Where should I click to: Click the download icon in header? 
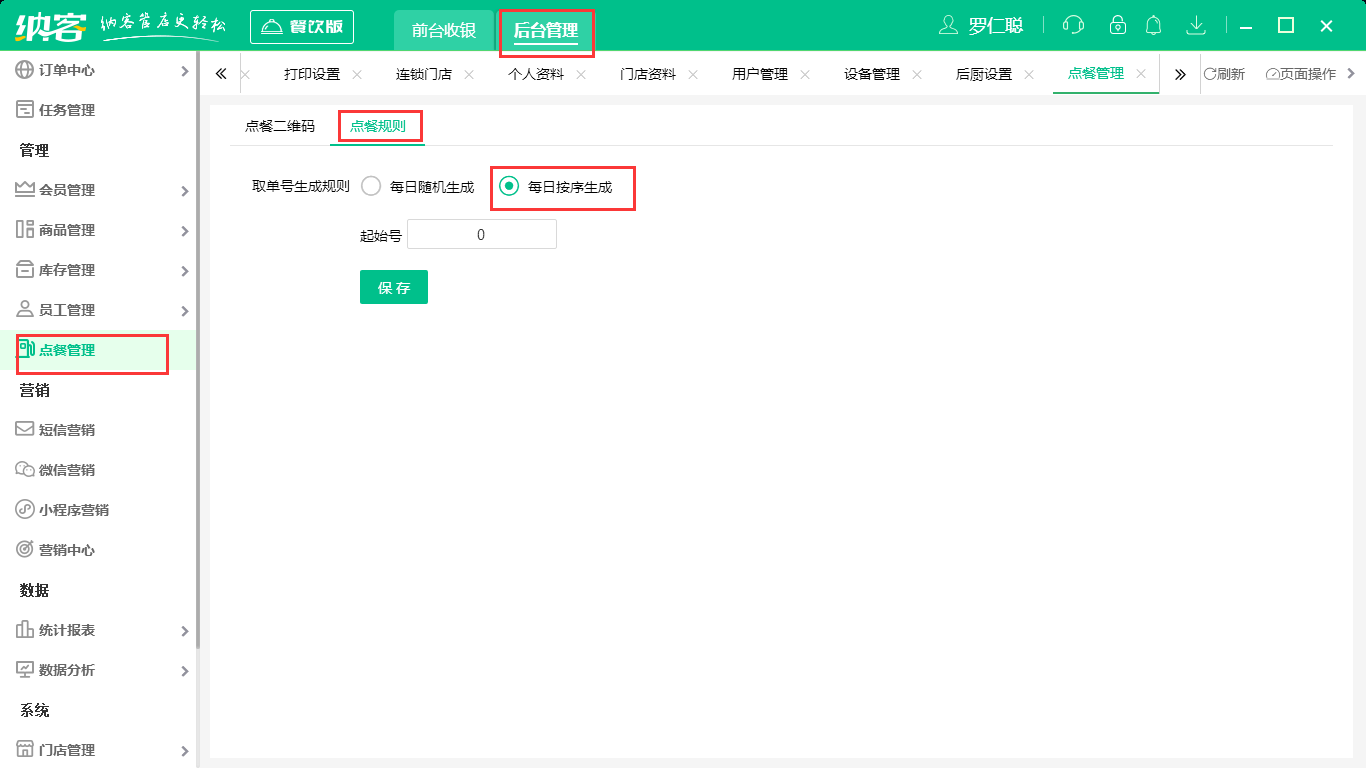tap(1195, 26)
